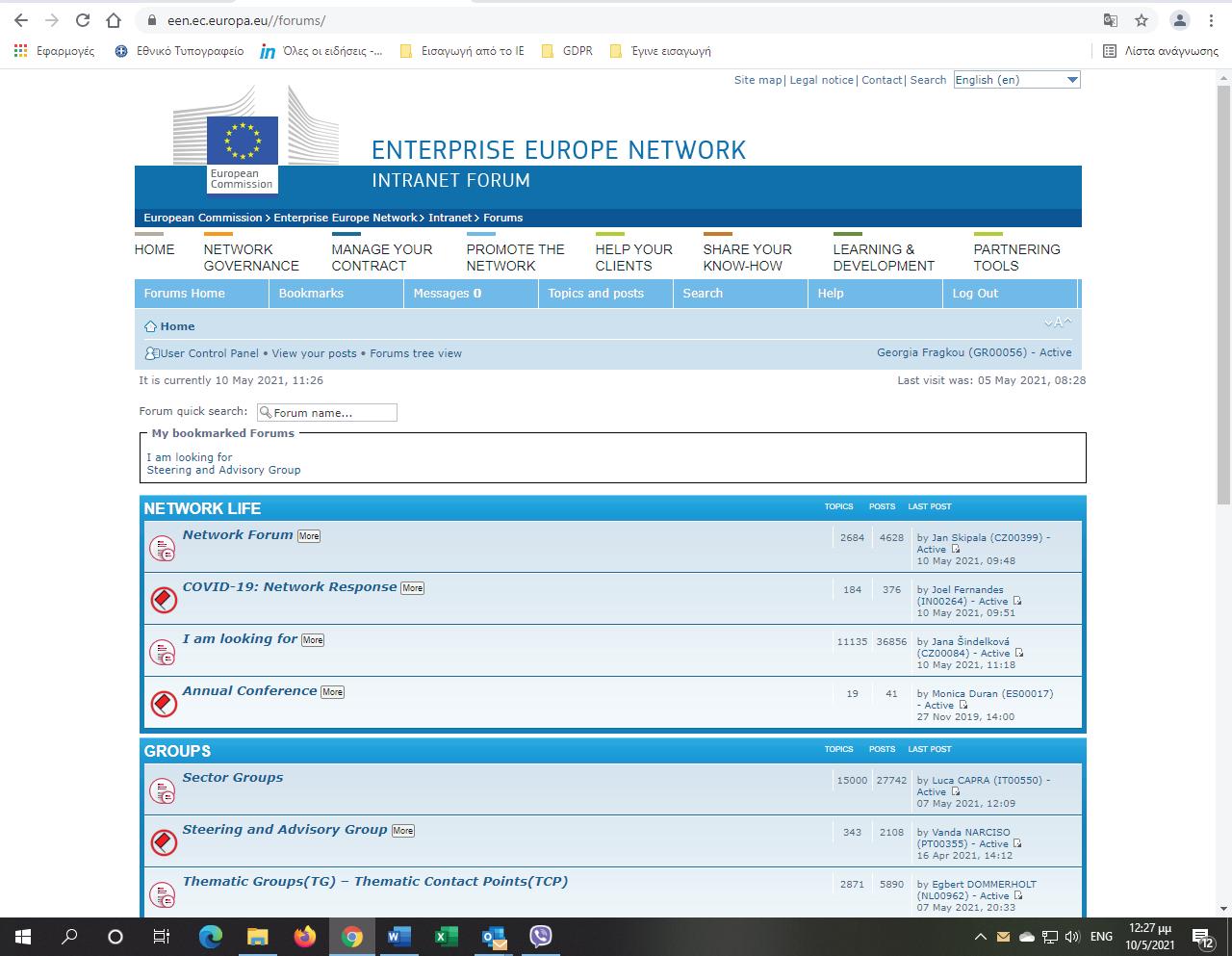Open the Messages tab

pos(472,294)
